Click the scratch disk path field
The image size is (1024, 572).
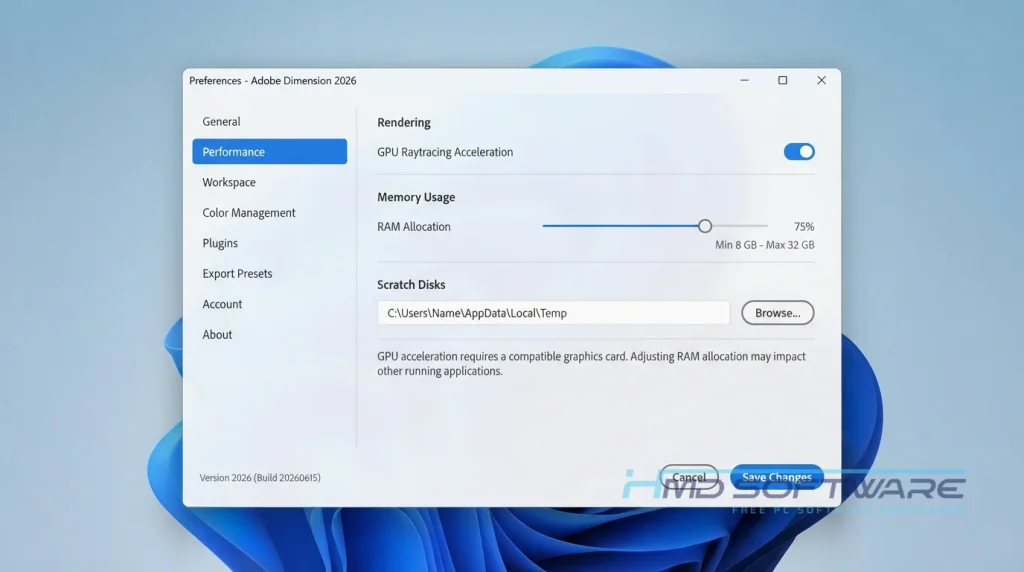tap(553, 313)
